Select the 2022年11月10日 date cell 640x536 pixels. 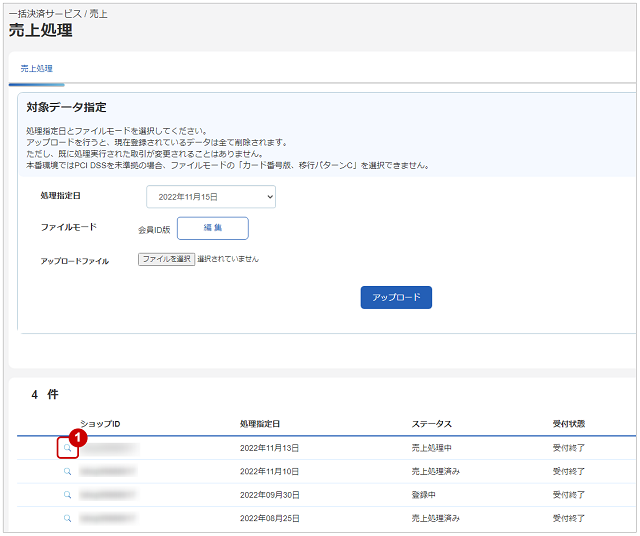point(269,472)
